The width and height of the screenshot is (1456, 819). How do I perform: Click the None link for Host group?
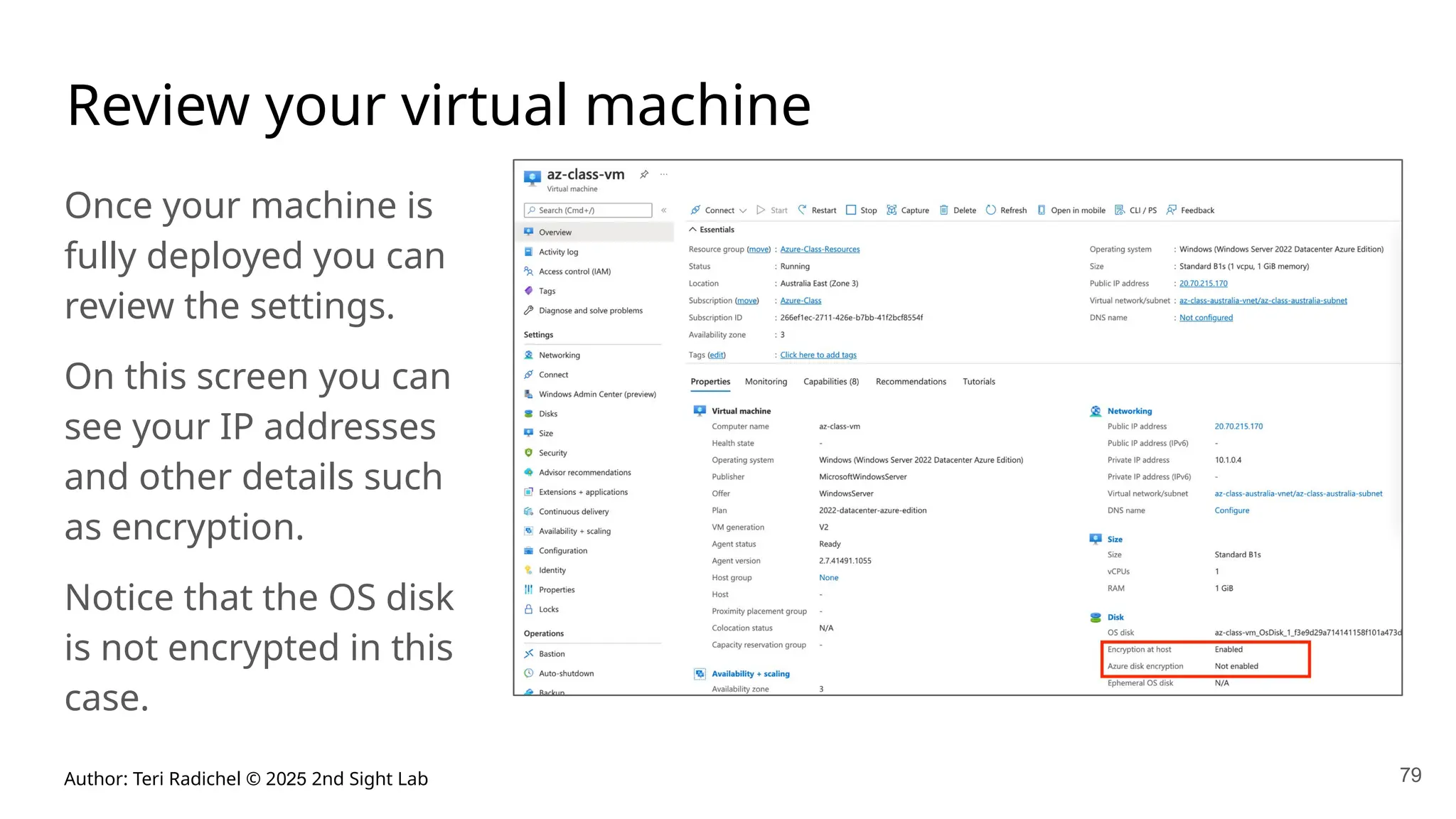[x=829, y=578]
